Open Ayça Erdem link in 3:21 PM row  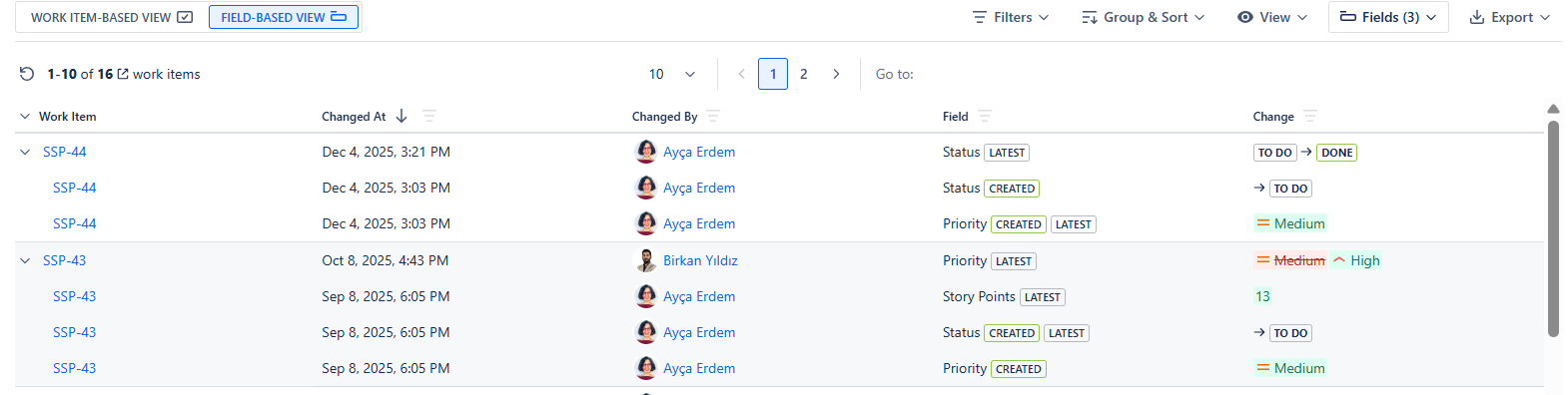point(699,153)
